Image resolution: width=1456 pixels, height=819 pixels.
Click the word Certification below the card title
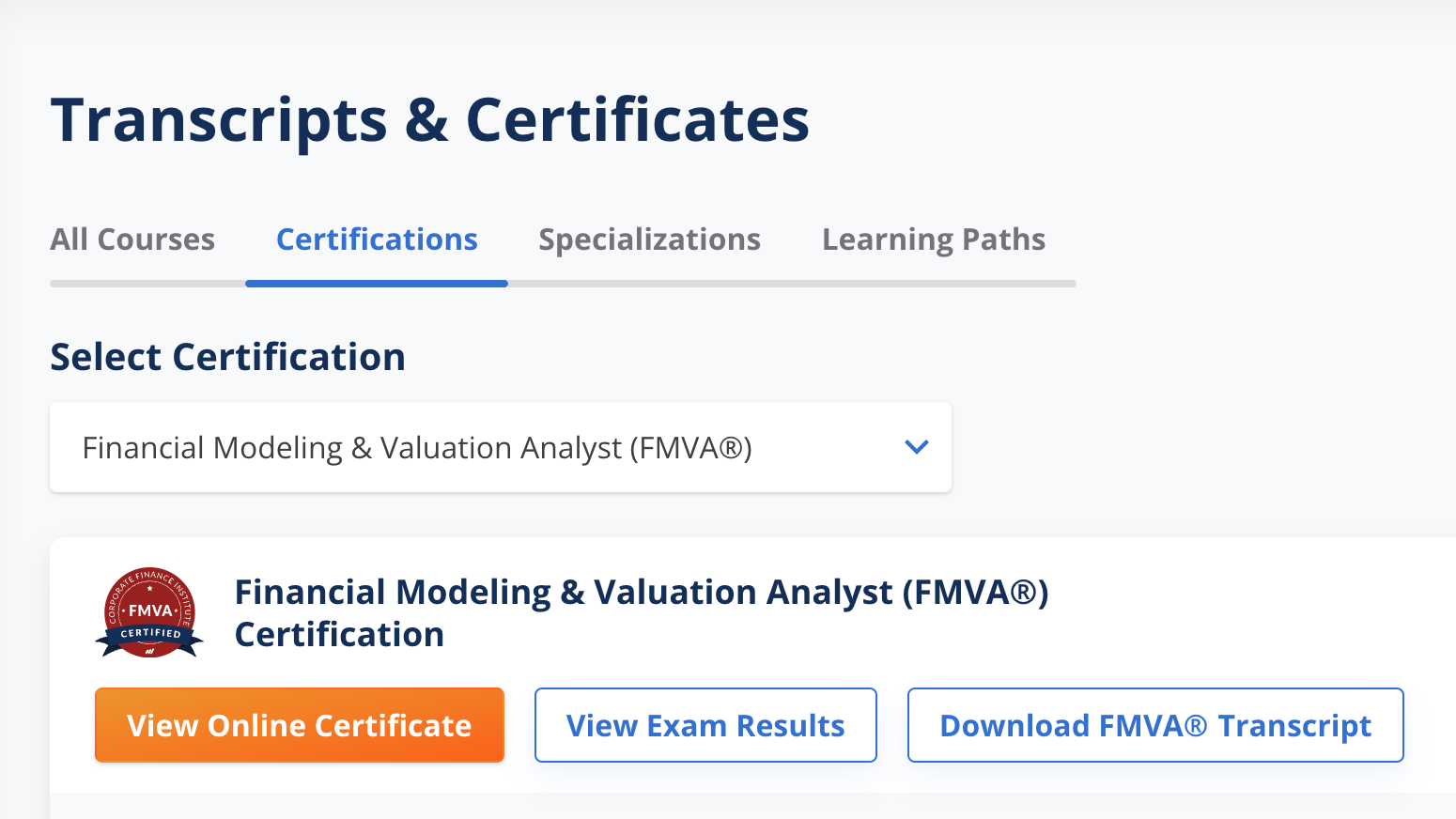pos(339,635)
